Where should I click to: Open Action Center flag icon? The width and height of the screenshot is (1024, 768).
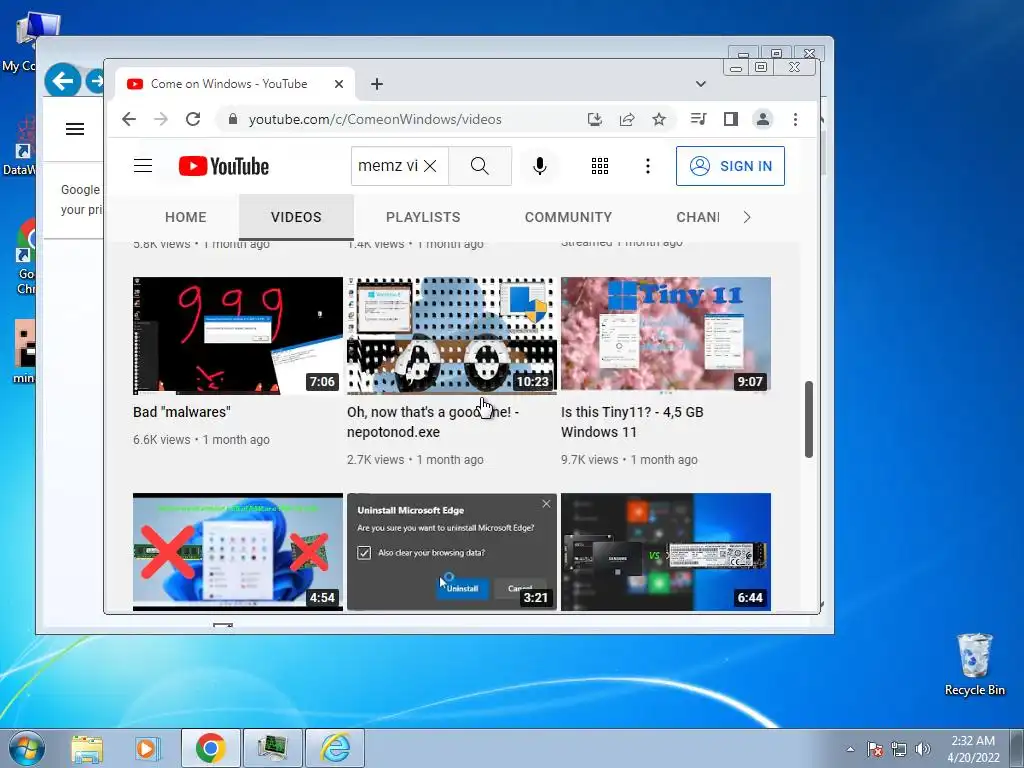tap(875, 749)
